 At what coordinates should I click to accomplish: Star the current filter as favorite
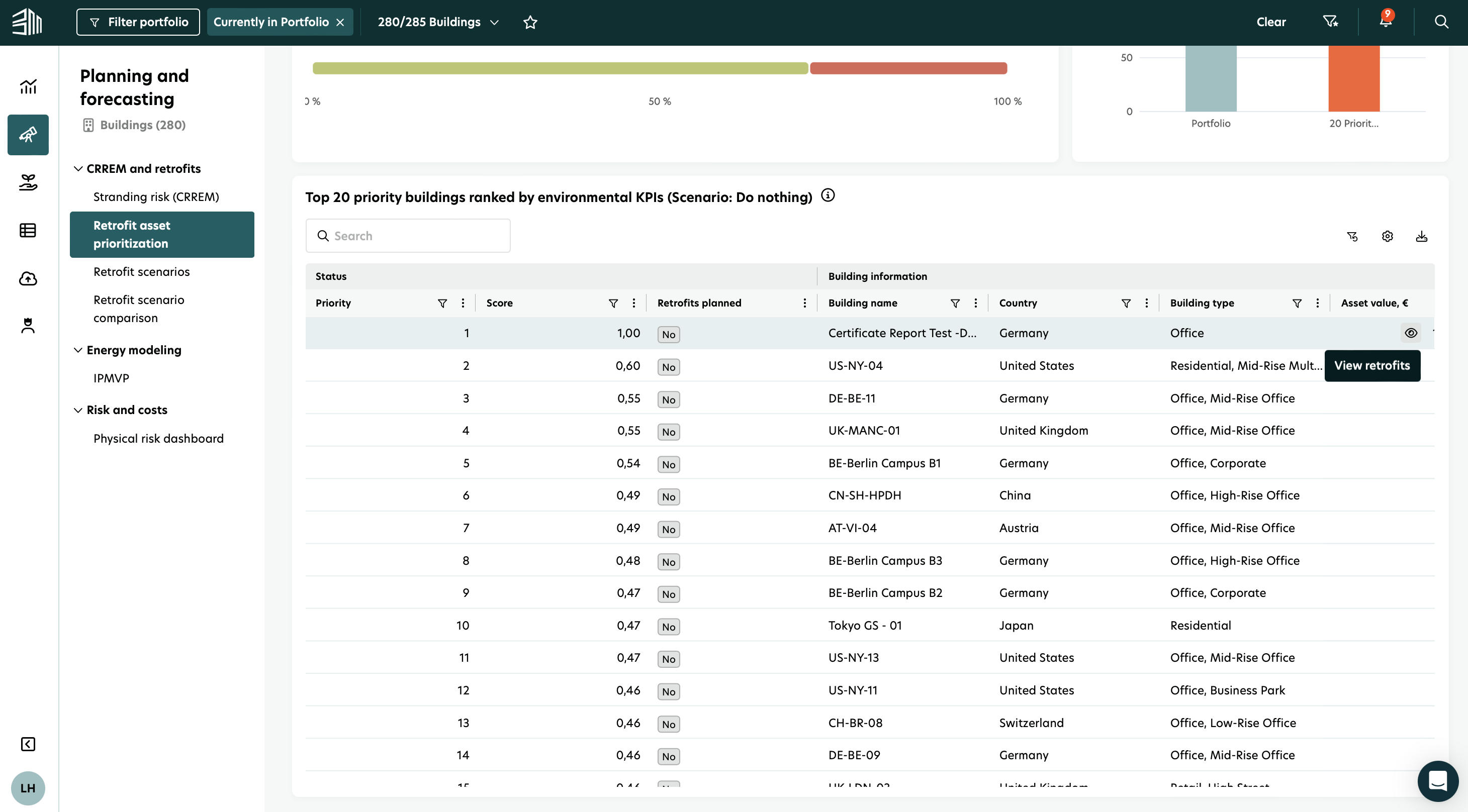[530, 22]
